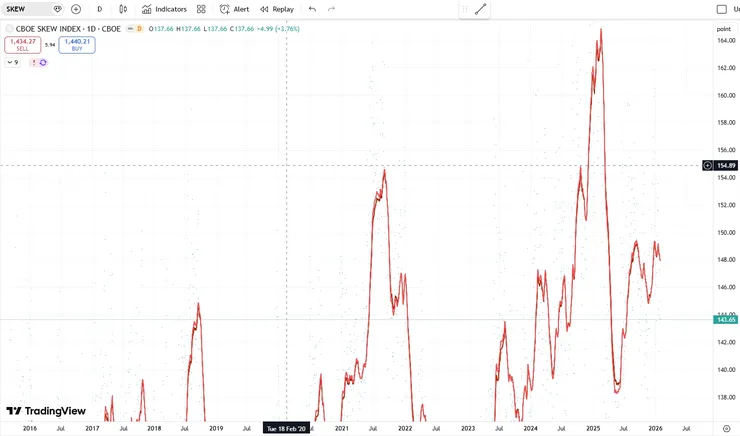Undo the last chart action
Screen dimensions: 740x436
312,9
